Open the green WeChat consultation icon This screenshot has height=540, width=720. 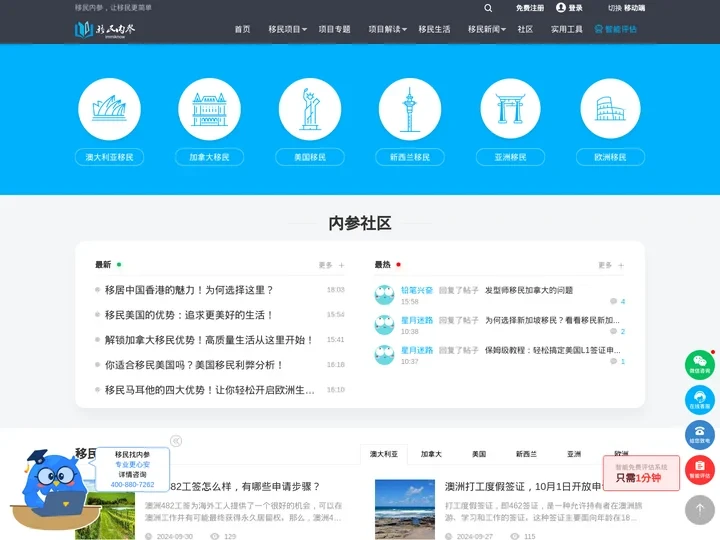pyautogui.click(x=700, y=365)
